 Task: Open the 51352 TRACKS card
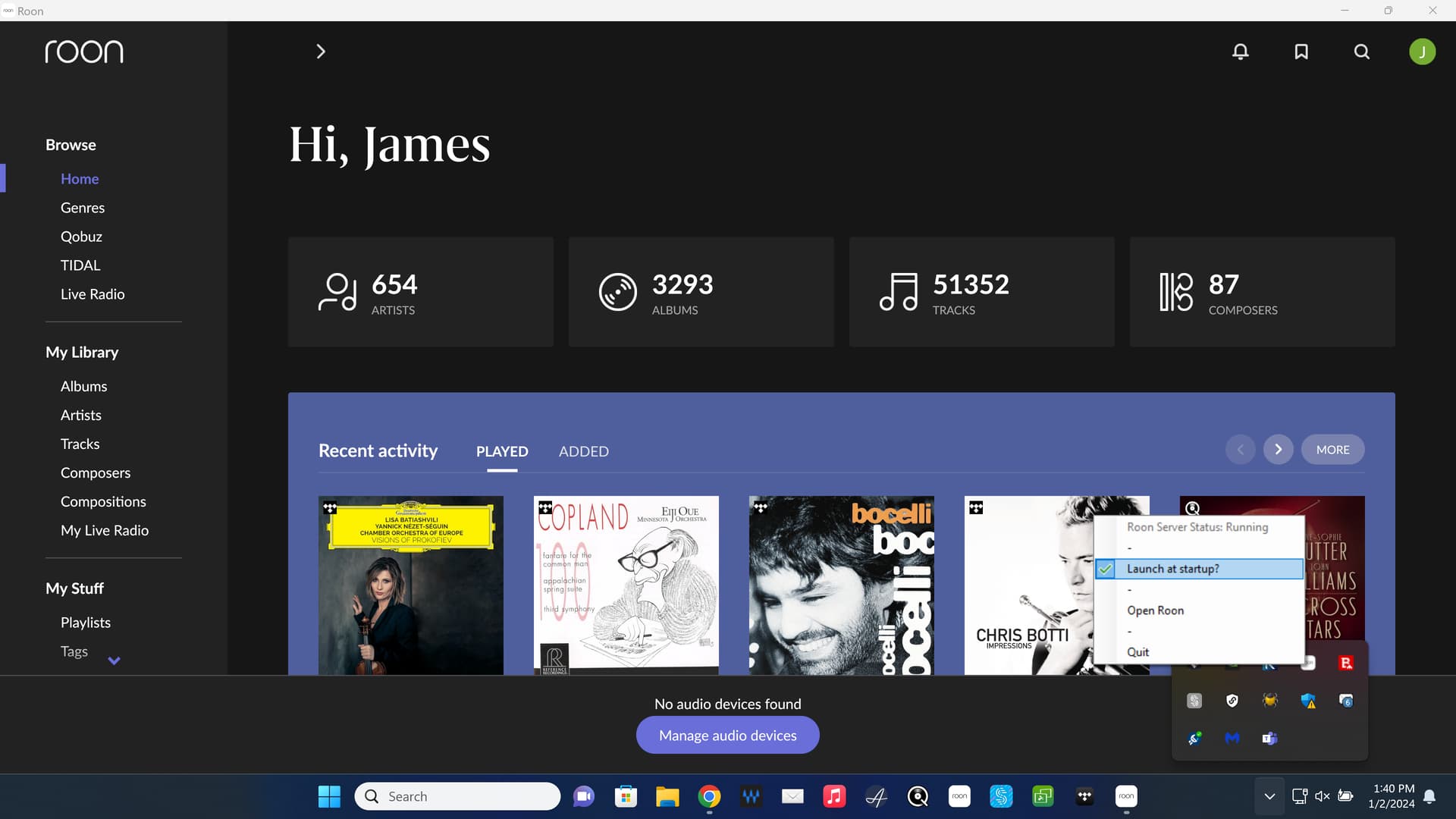point(982,292)
